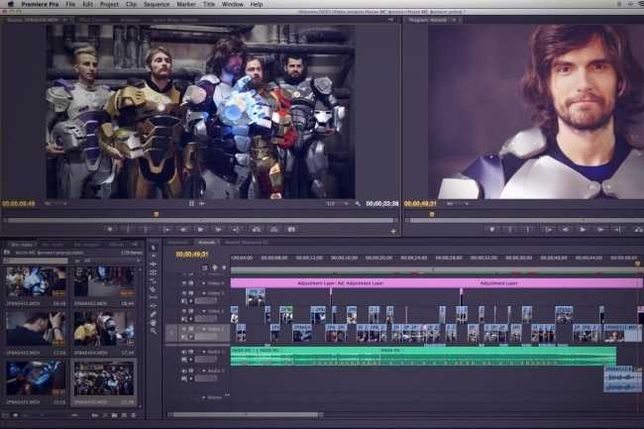Play the sequence in the Program monitor
Image resolution: width=644 pixels, height=429 pixels.
pyautogui.click(x=582, y=229)
